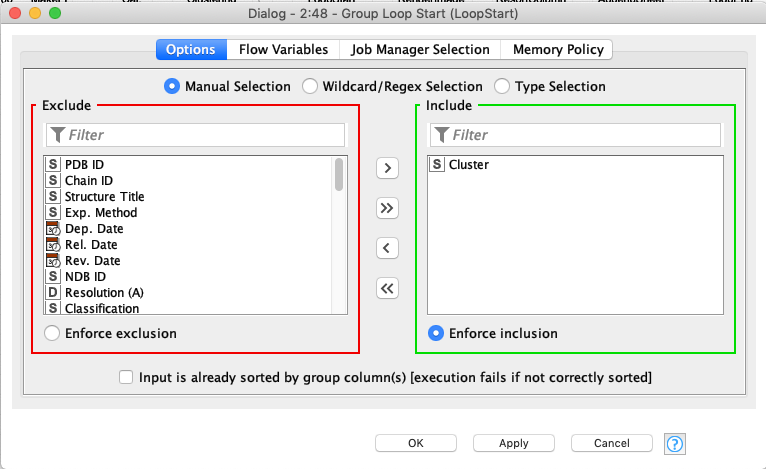Select Structure Title in the Exclude list
Viewport: 766px width, 469px height.
click(x=104, y=197)
